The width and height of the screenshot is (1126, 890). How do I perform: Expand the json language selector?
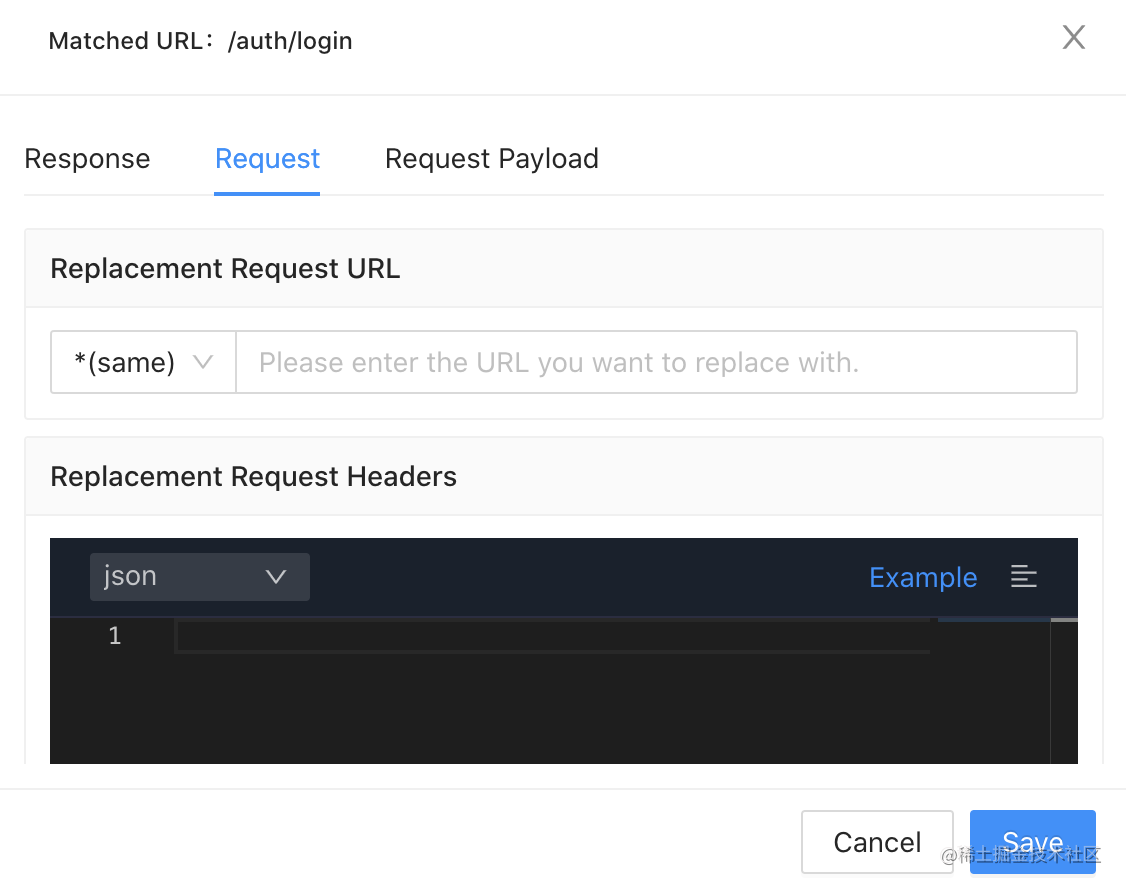pos(200,577)
